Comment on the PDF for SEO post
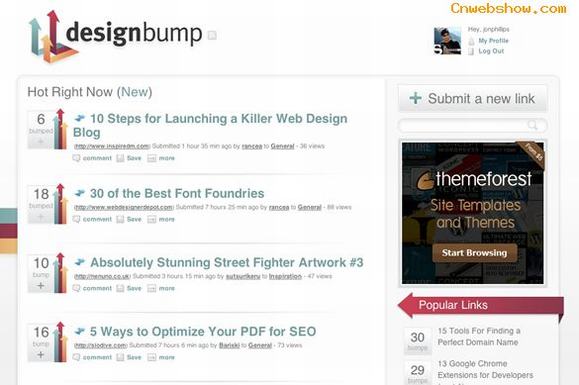 click(x=92, y=357)
